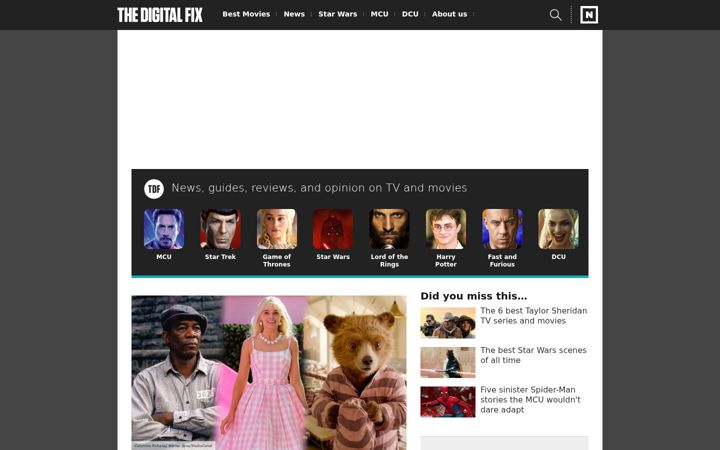Open the Harry Potter icon tile
The height and width of the screenshot is (450, 720).
coord(446,229)
